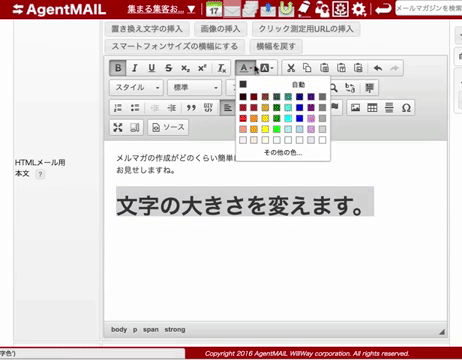Click the Paste clipboard icon
462x360 pixels.
tap(324, 68)
